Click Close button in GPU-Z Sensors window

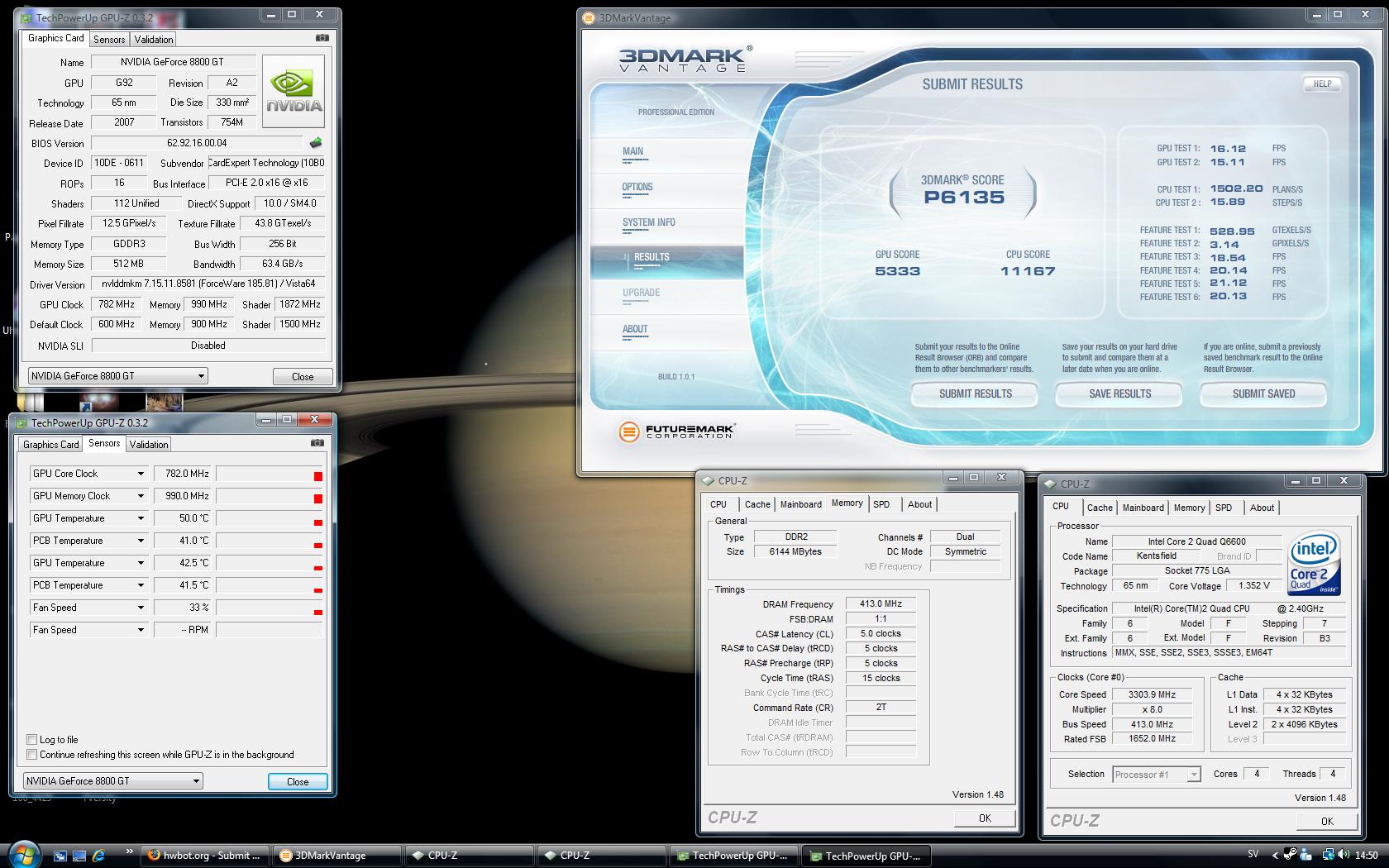[298, 781]
